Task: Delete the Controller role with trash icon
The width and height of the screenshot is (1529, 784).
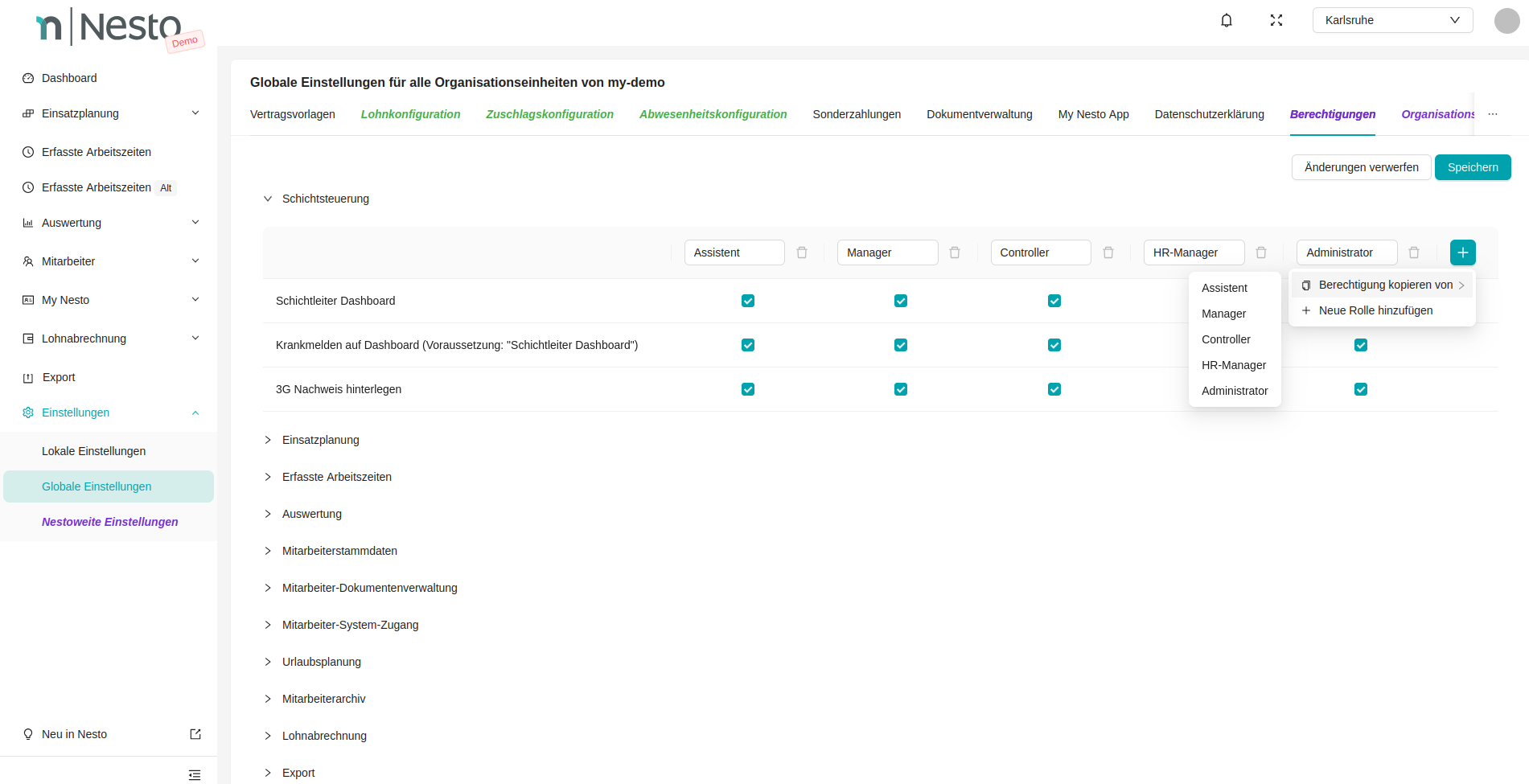Action: click(x=1108, y=252)
